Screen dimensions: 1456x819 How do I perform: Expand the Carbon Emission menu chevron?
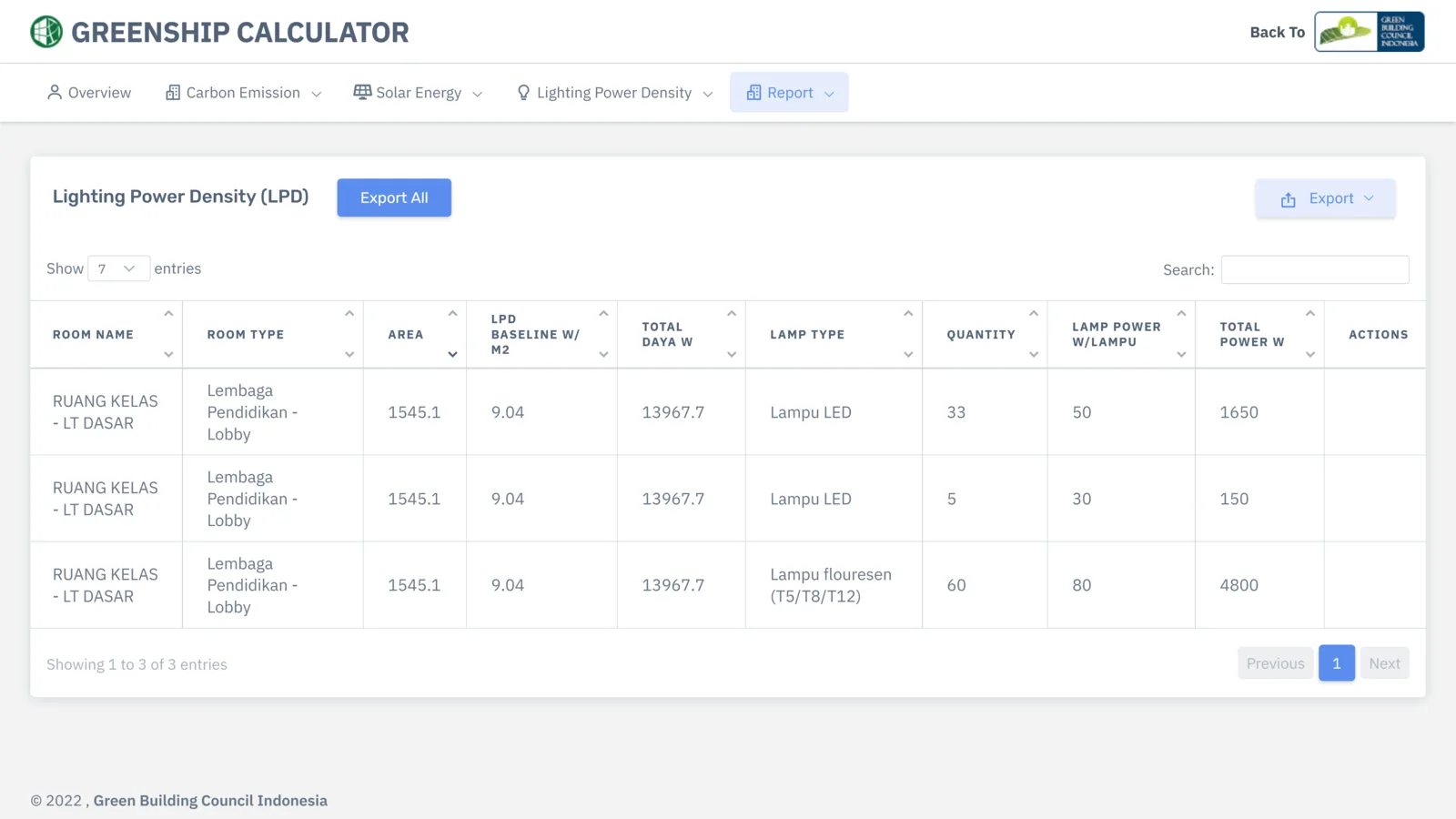click(317, 94)
